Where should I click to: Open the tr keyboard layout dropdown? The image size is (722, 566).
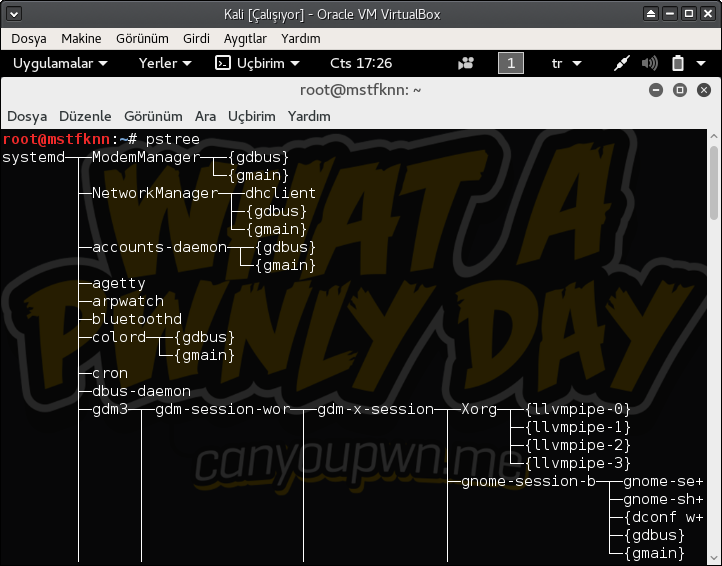point(564,63)
